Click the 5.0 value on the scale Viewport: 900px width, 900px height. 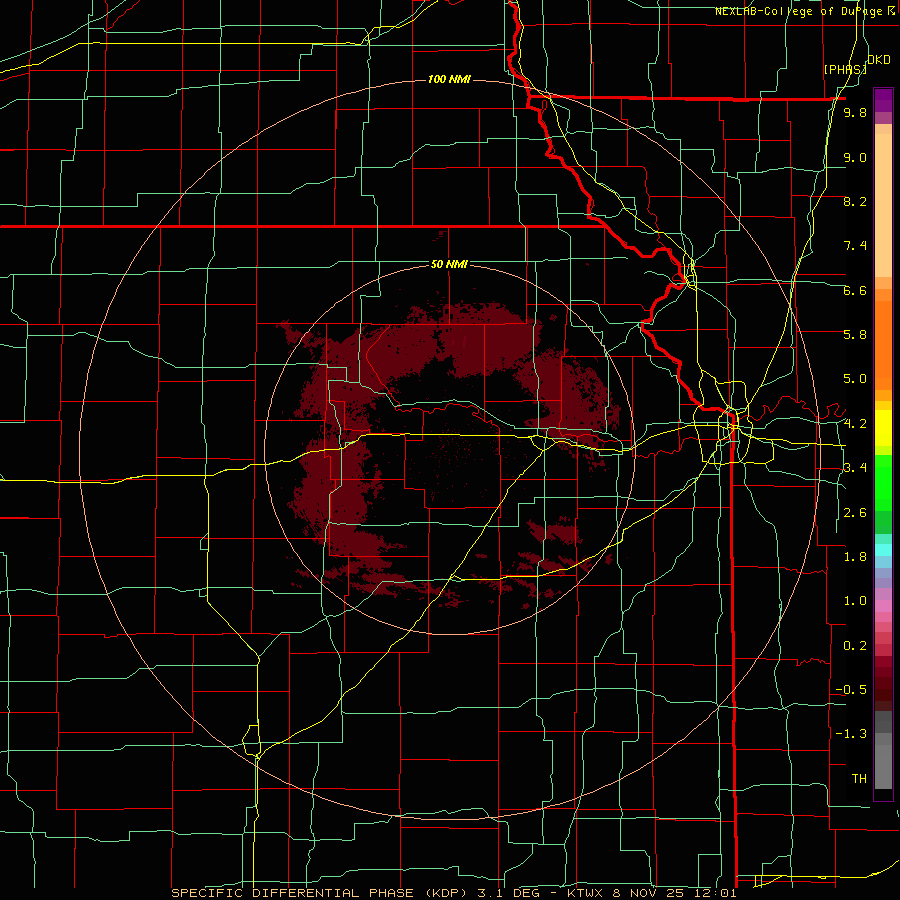855,379
